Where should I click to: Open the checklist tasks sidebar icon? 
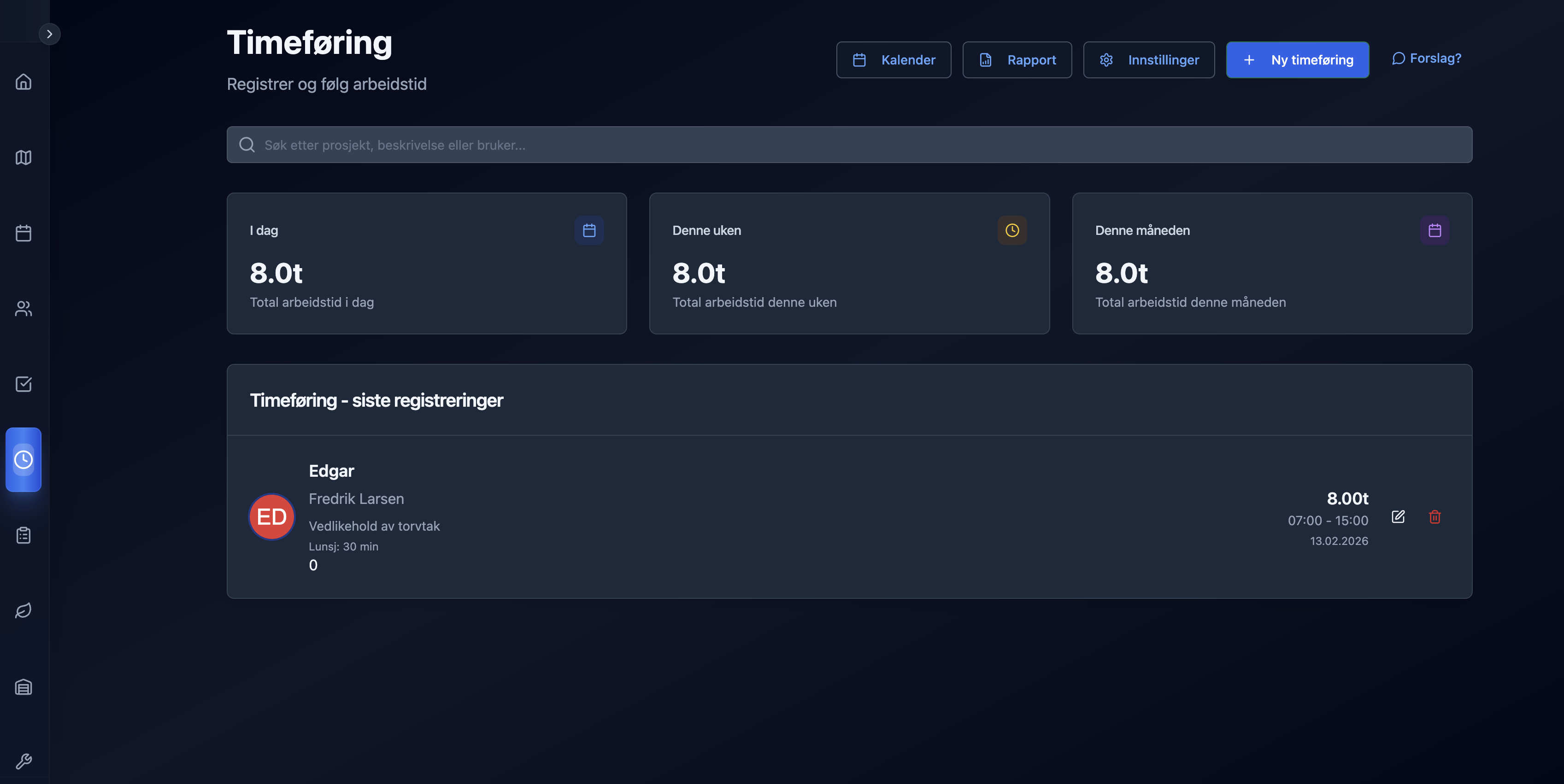(x=23, y=384)
